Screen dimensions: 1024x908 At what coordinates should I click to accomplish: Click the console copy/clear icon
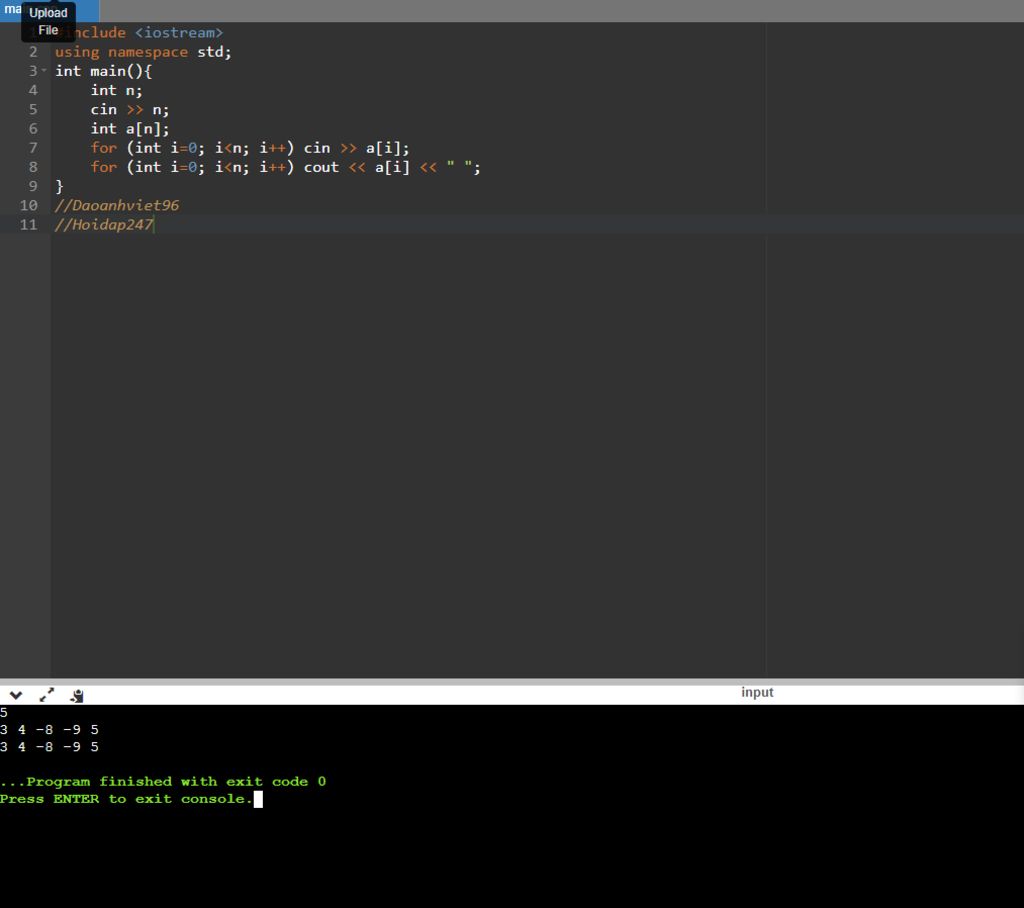point(77,696)
